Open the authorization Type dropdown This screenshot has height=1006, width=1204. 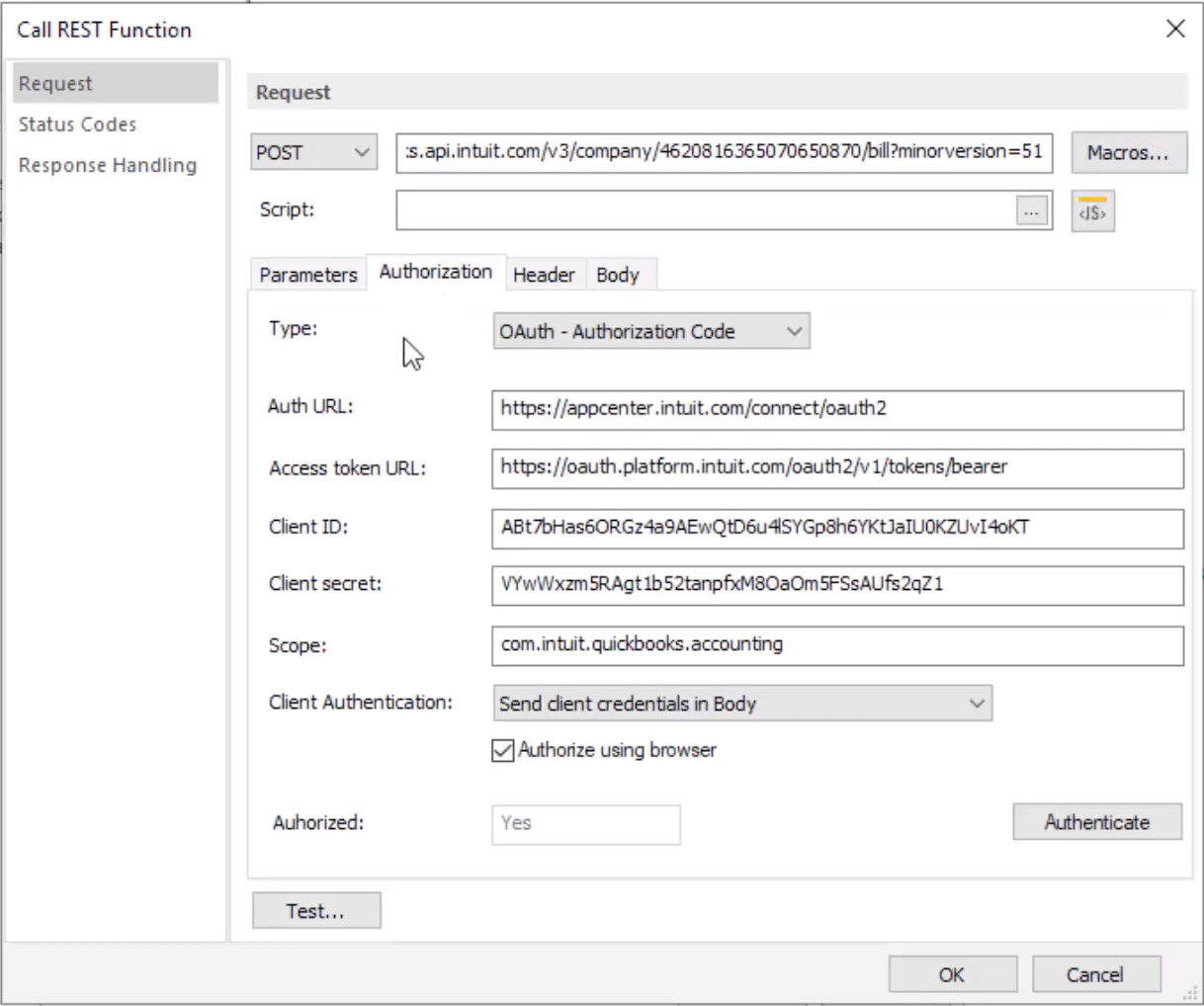coord(650,331)
